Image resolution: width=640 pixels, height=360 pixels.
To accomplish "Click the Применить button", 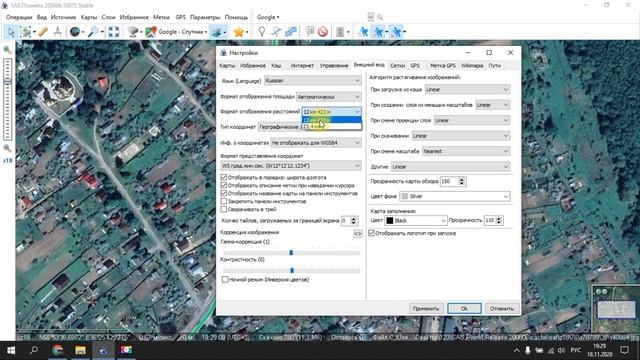I will click(x=426, y=309).
